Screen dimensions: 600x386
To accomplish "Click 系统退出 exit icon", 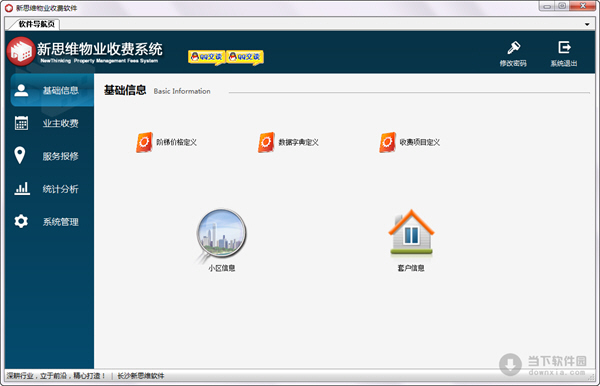I will [x=564, y=47].
